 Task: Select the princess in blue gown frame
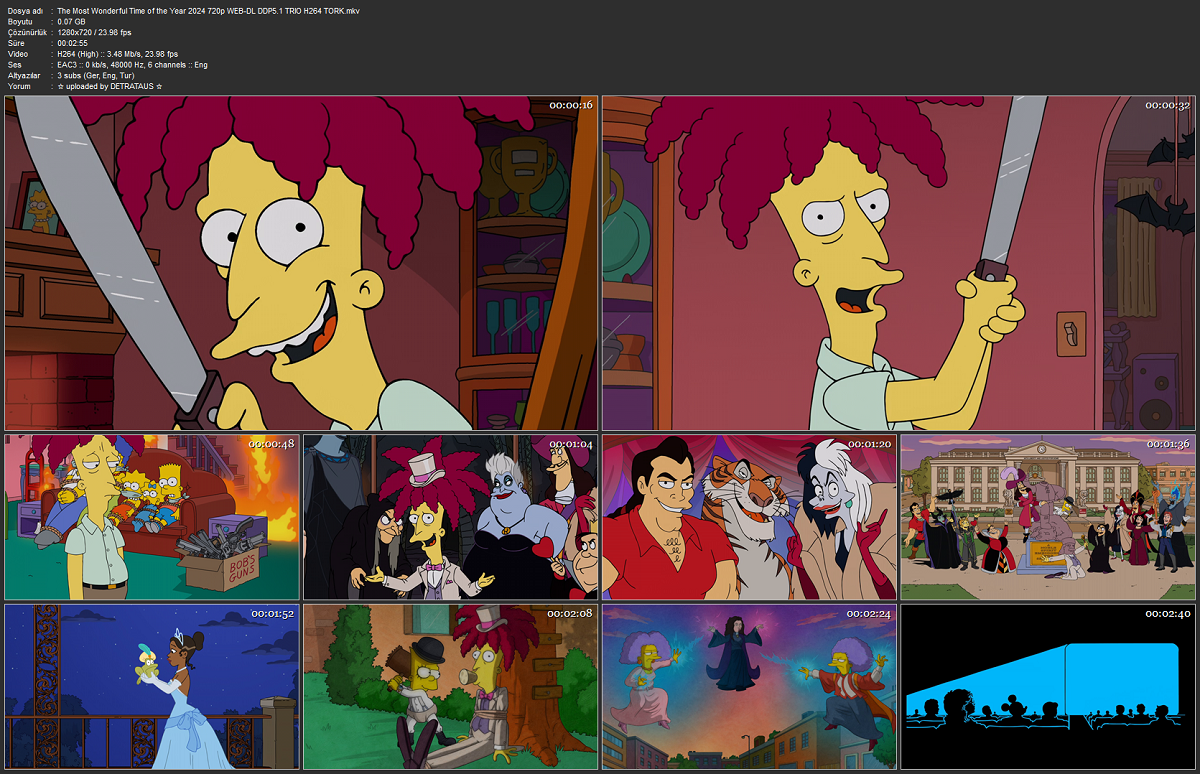pyautogui.click(x=152, y=687)
